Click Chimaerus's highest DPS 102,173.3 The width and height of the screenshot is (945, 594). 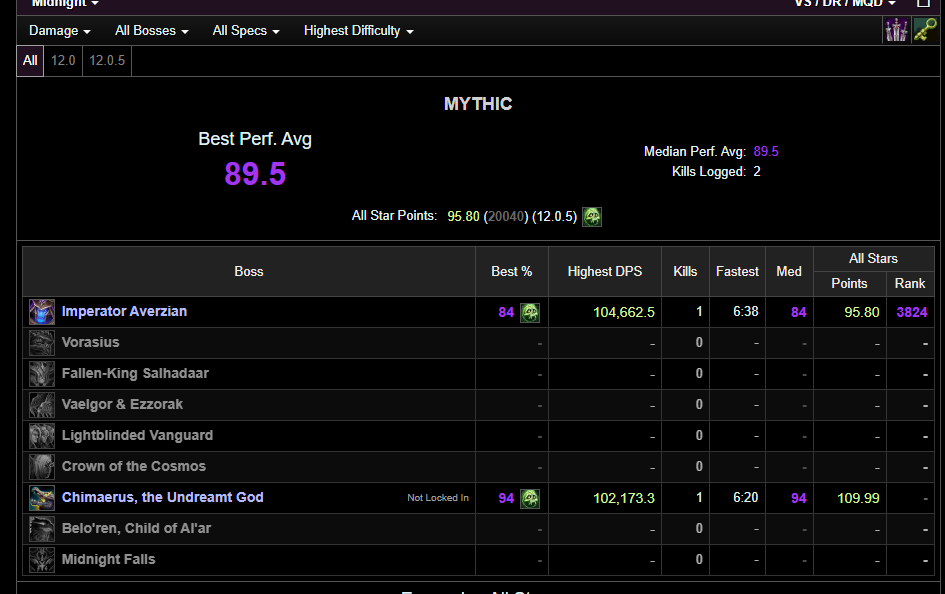(624, 499)
